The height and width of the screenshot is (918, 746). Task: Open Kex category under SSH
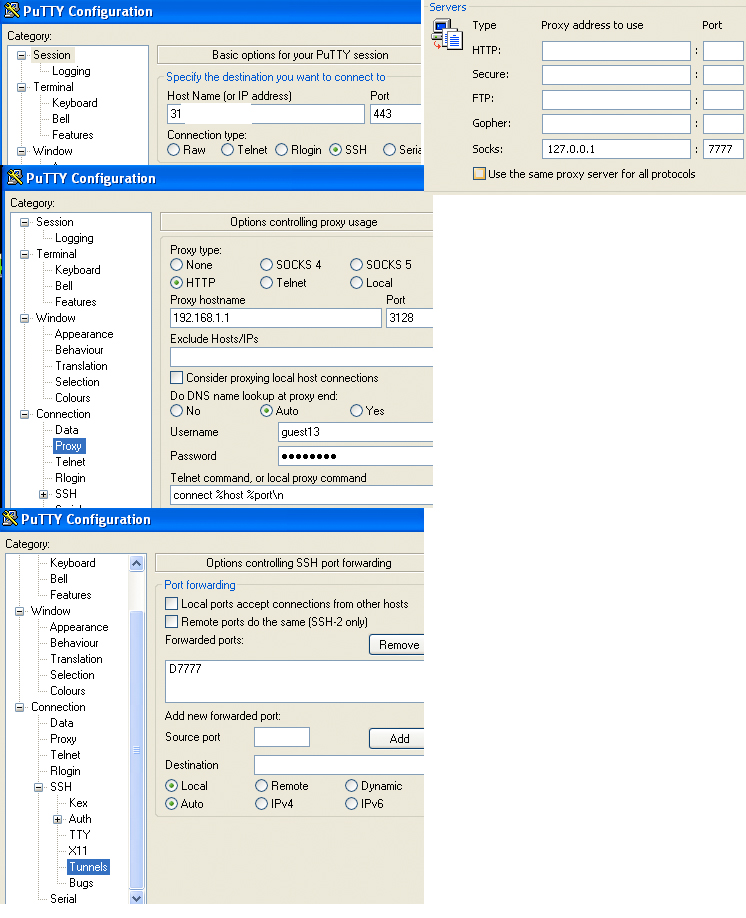click(x=78, y=803)
